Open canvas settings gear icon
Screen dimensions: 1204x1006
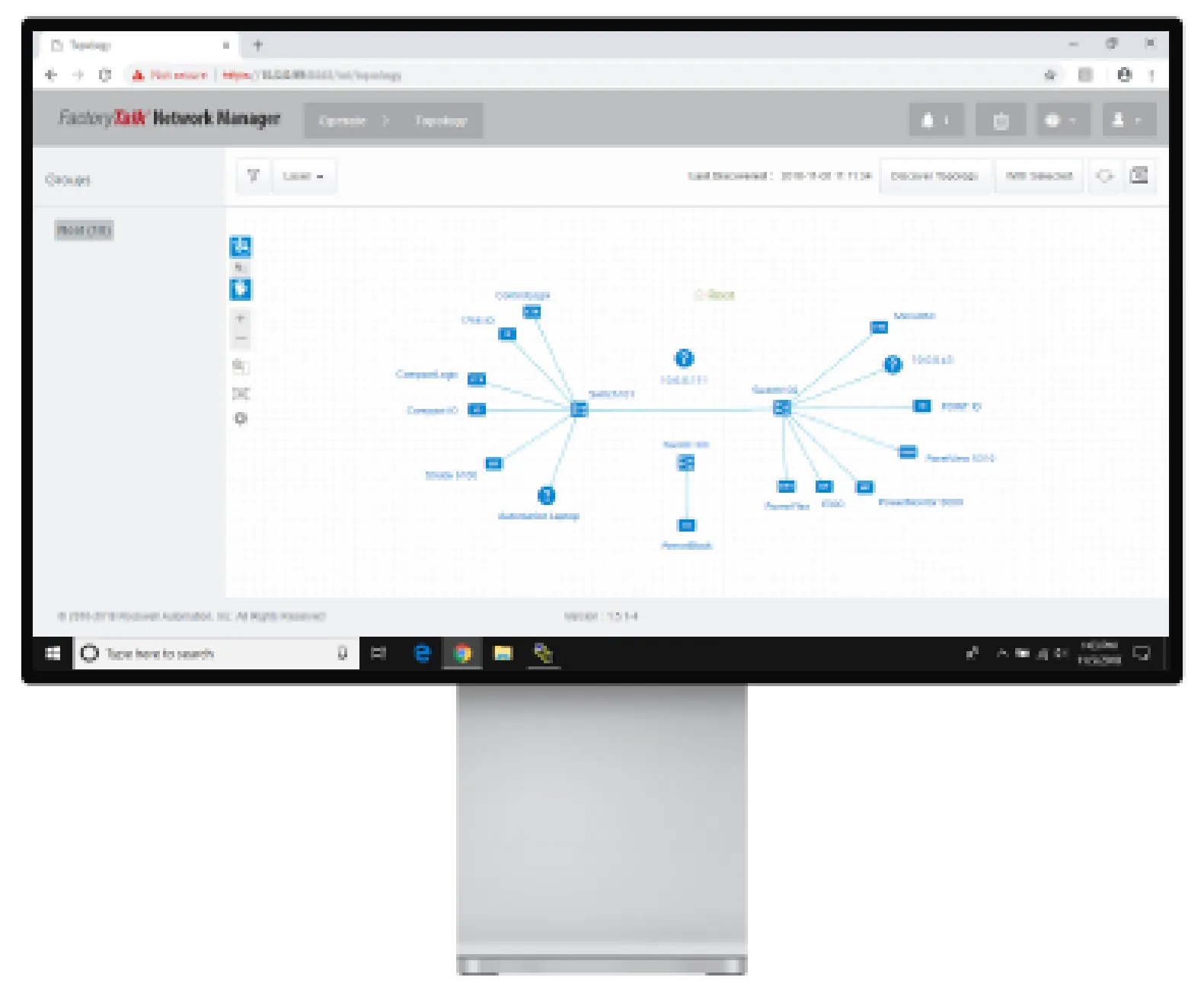pos(241,419)
